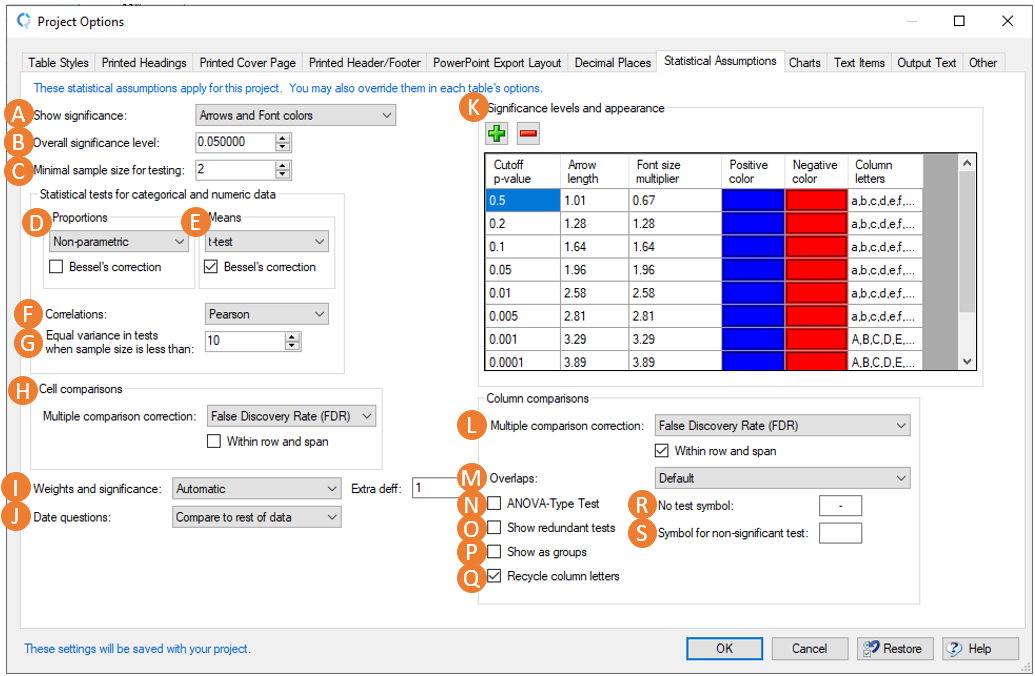Viewport: 1035px width, 676px height.
Task: Click arrow length cell 1.96
Action: point(595,269)
